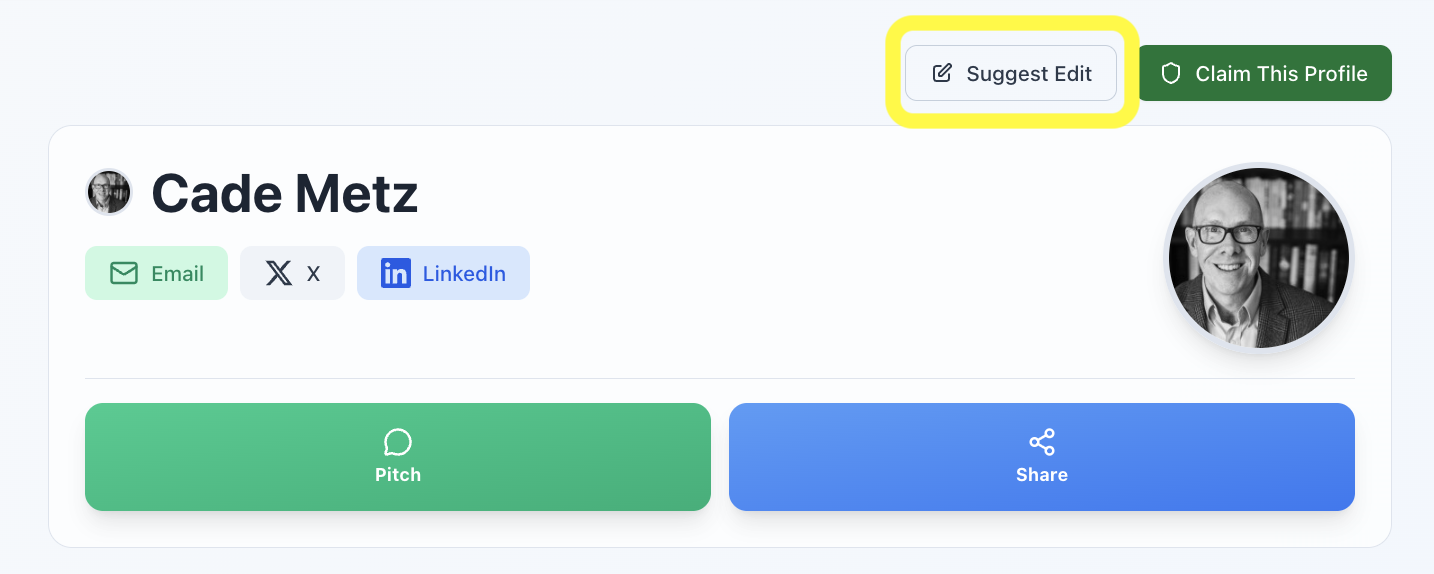Open the LinkedIn profile link
Screen dimensions: 1434x574
[443, 273]
